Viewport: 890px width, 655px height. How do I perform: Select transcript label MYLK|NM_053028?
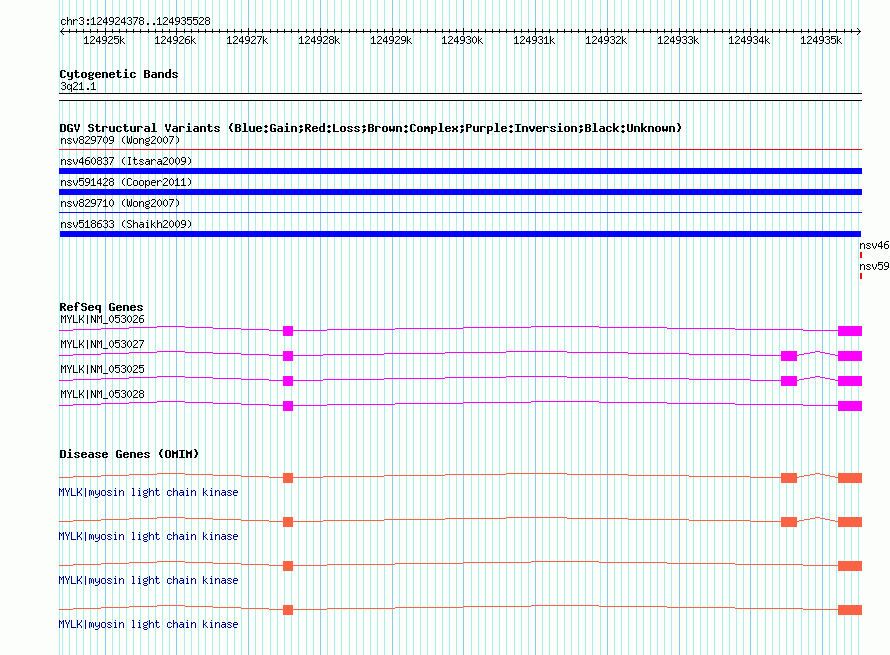point(102,394)
